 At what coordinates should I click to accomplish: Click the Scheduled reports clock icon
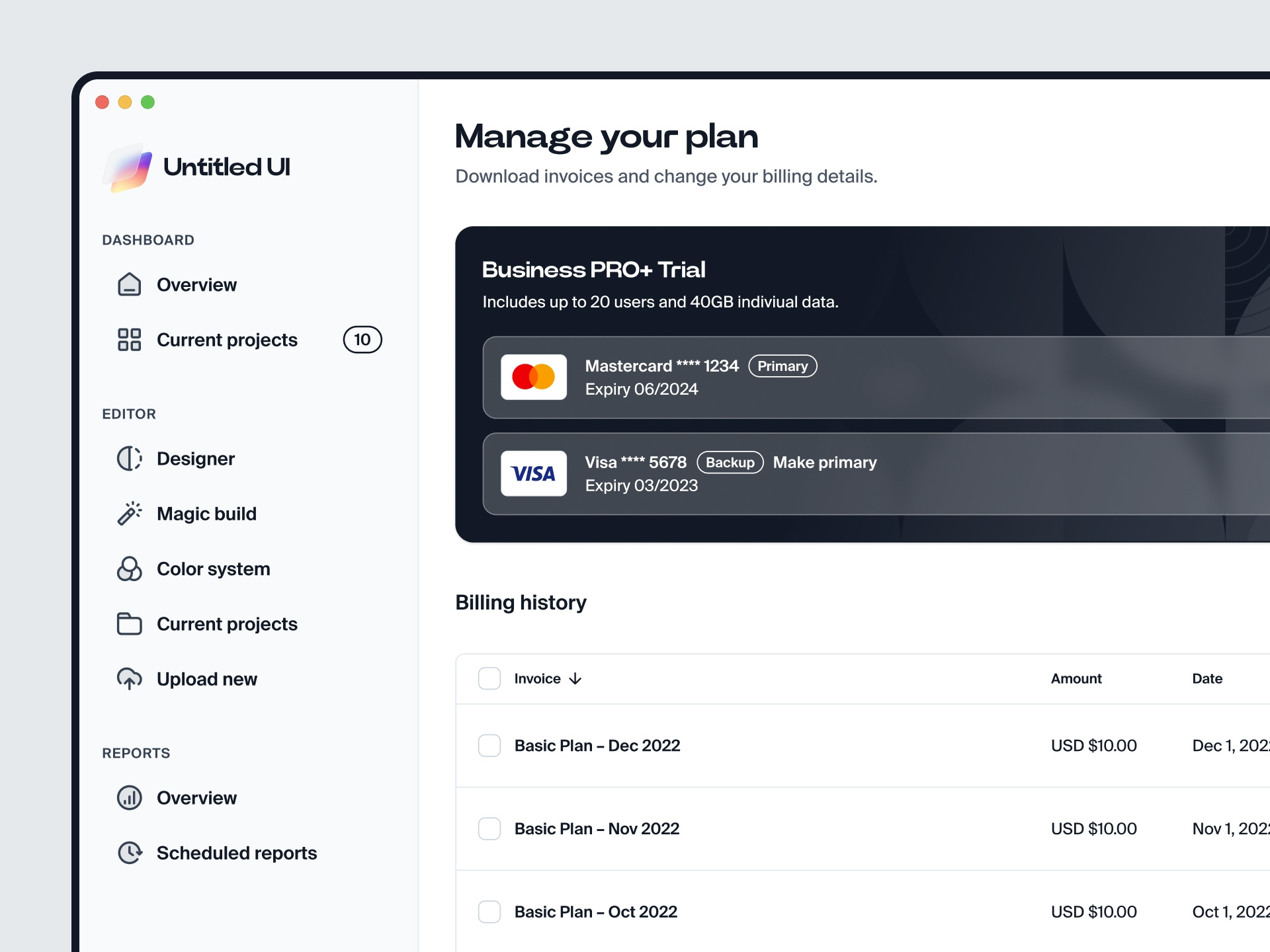[129, 853]
